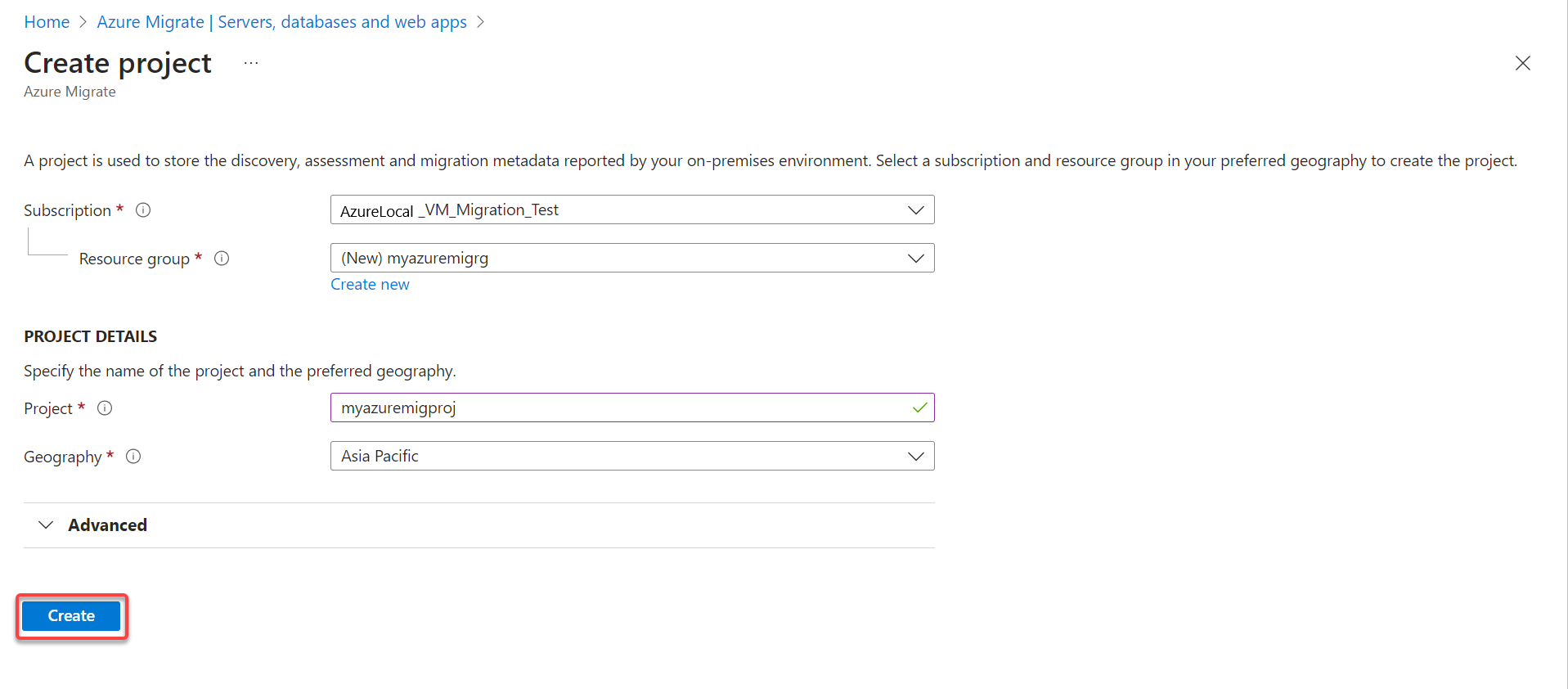
Task: Navigate to Azure Migrate servers breadcrumb
Action: [281, 22]
